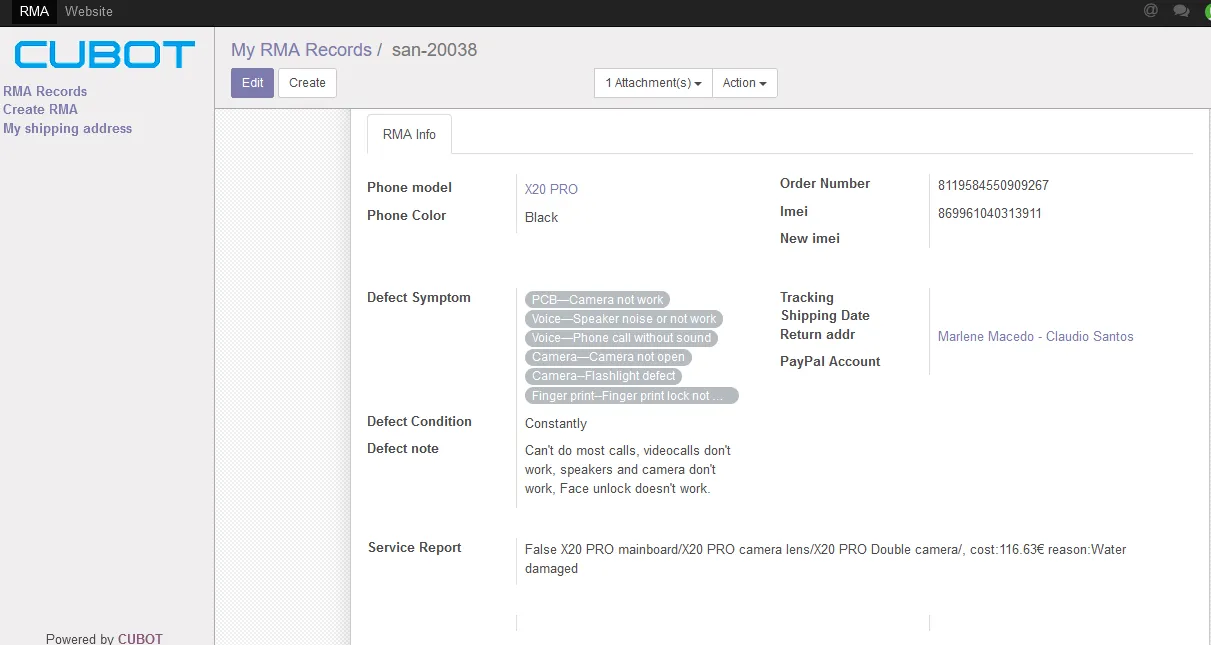
Task: Open Marlene Macedo - Claudio Santos return address
Action: tap(1035, 336)
